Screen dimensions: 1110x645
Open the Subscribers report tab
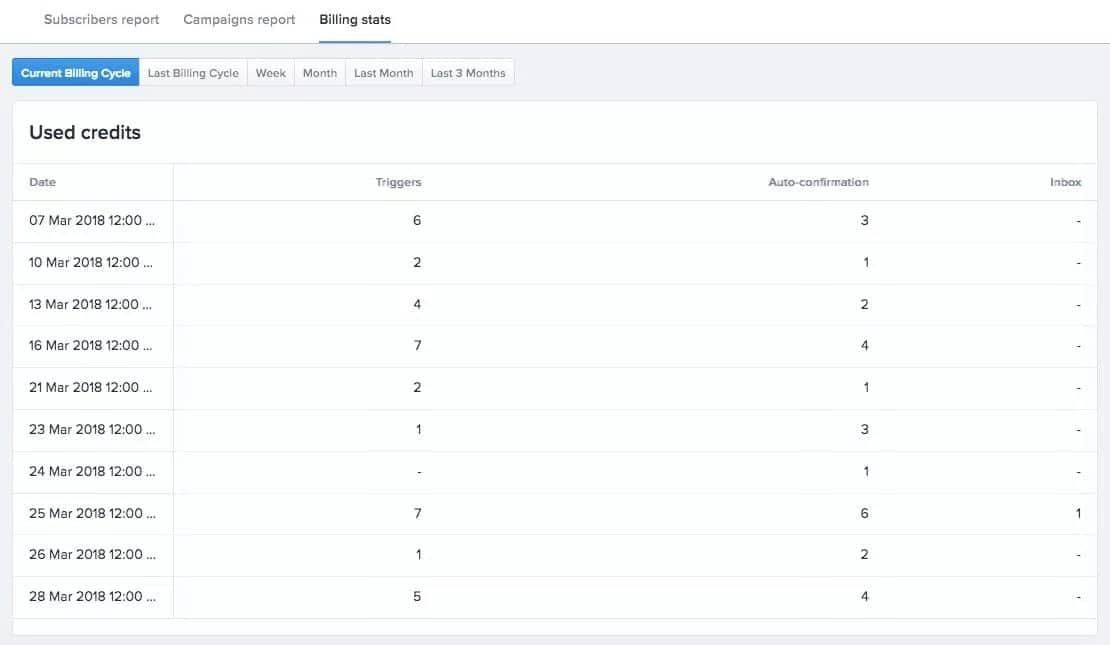pyautogui.click(x=101, y=20)
